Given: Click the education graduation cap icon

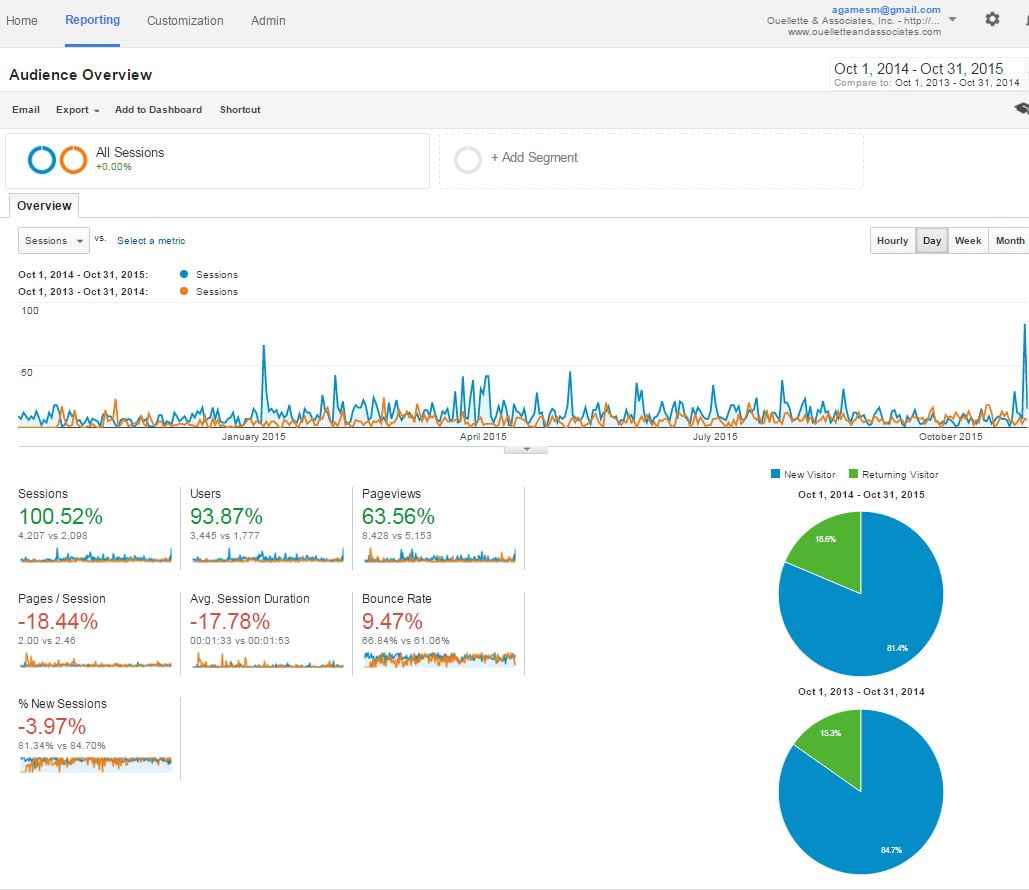Looking at the screenshot, I should point(1021,109).
